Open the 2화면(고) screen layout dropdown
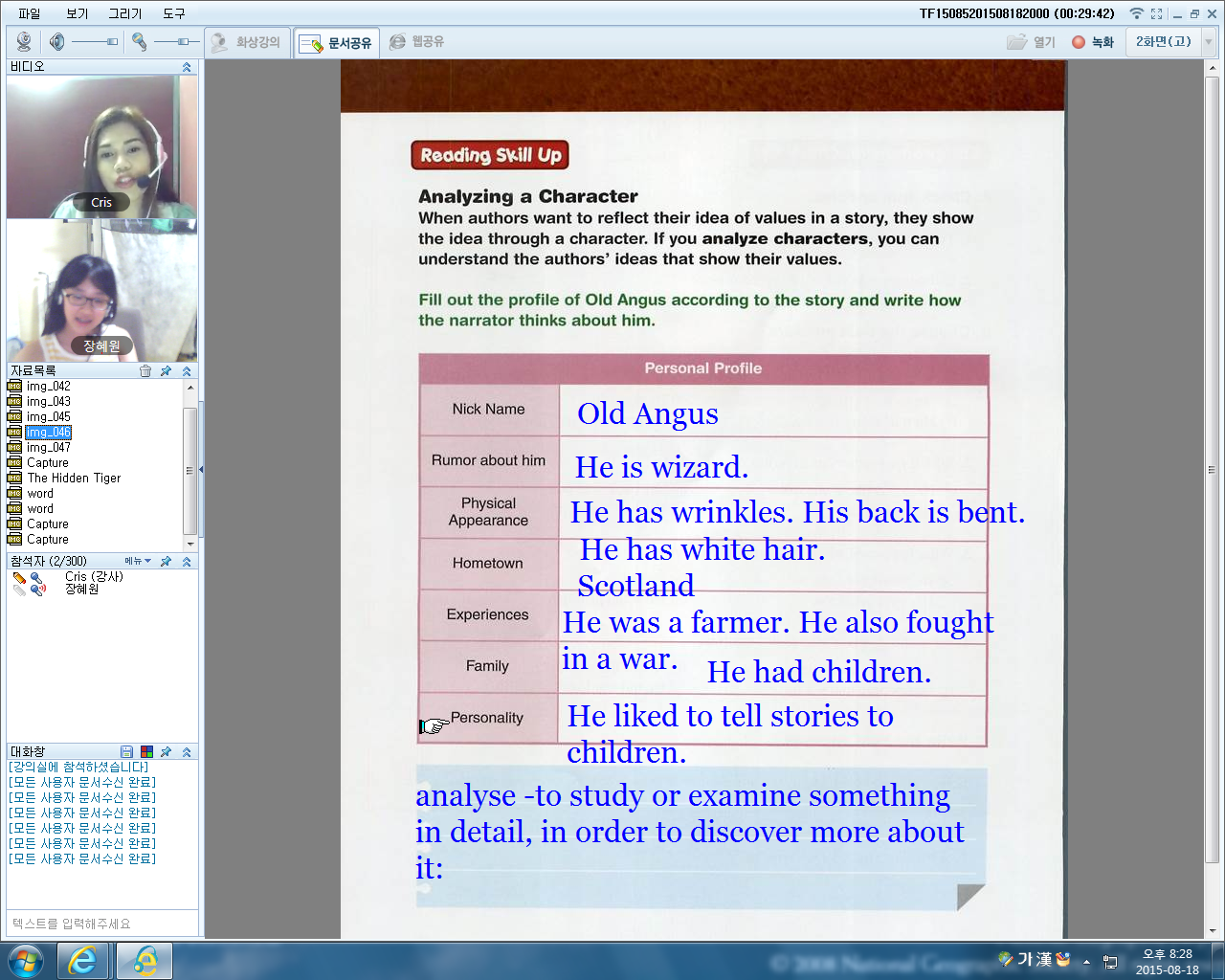Image resolution: width=1225 pixels, height=980 pixels. click(x=1208, y=42)
